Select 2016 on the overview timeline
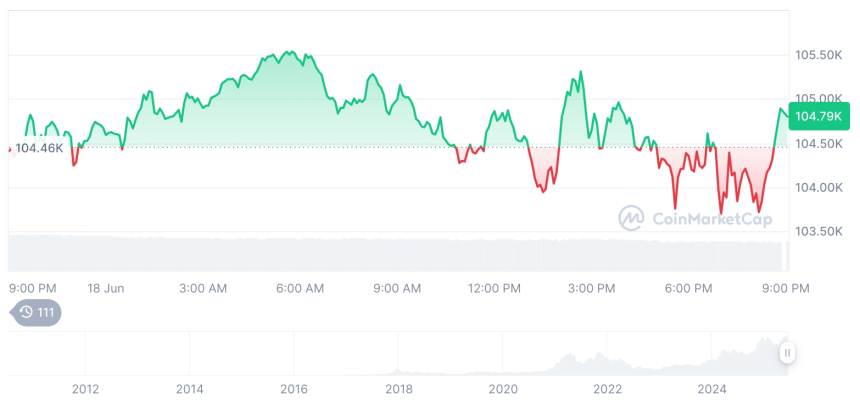 294,388
